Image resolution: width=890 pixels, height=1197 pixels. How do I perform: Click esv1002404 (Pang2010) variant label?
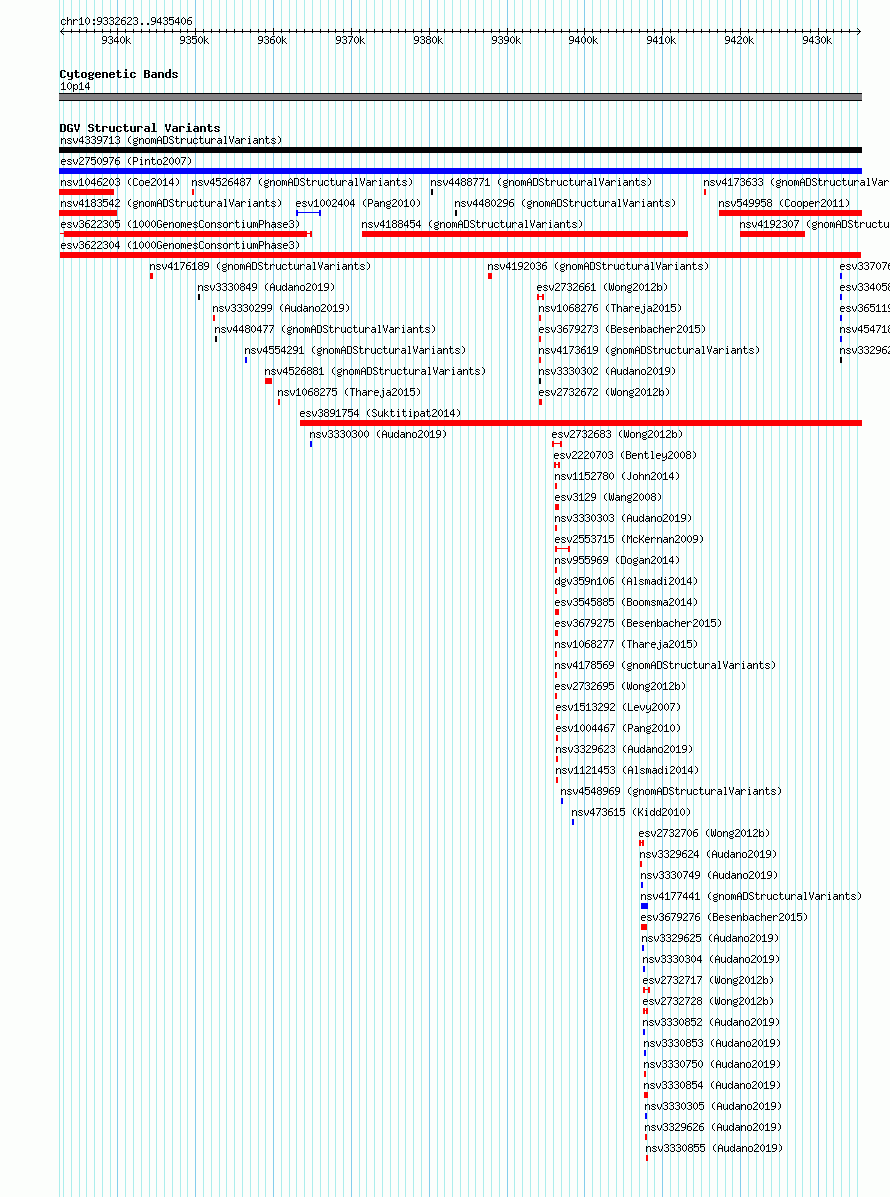[359, 203]
